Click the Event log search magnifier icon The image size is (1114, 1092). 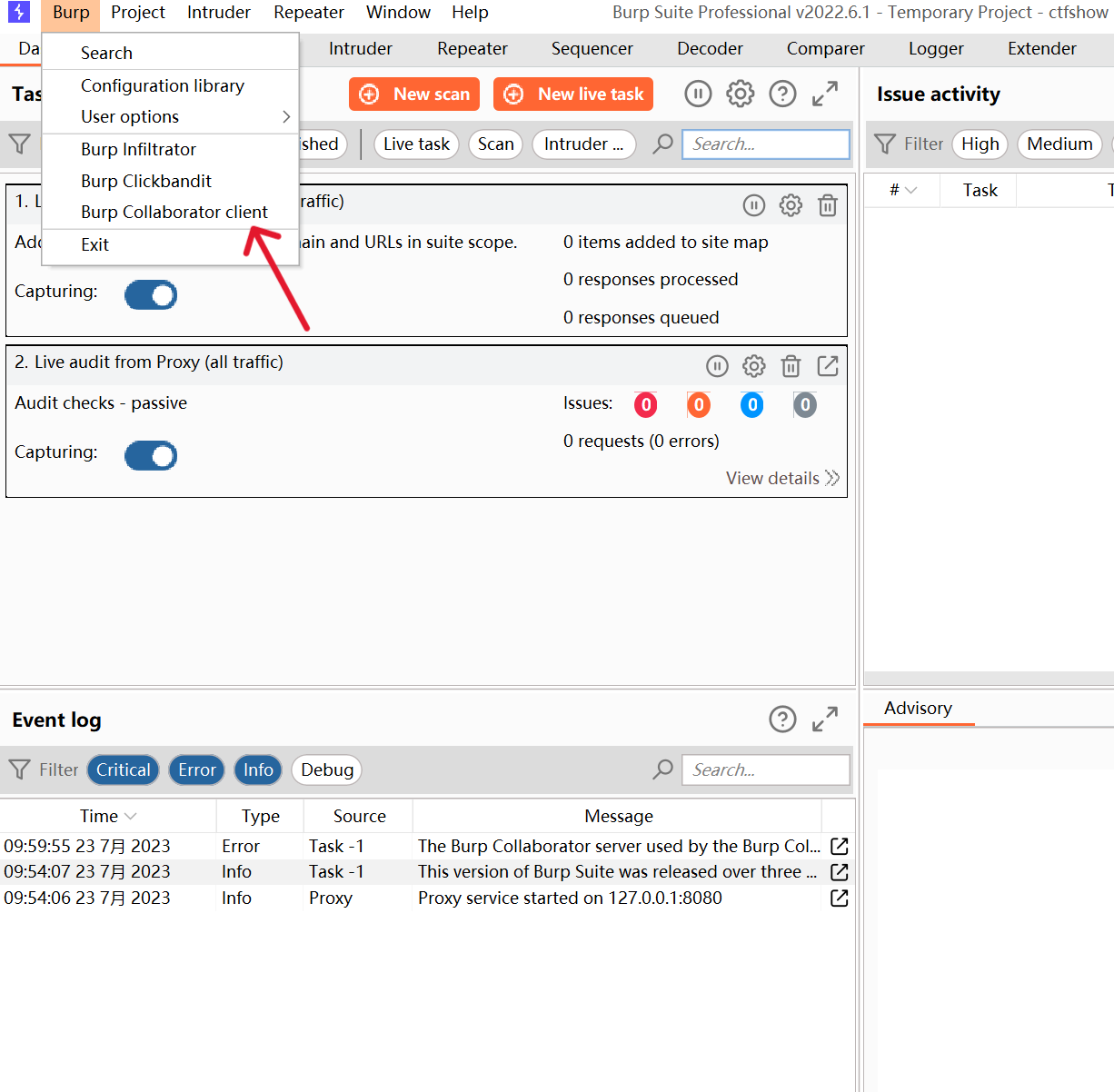663,769
